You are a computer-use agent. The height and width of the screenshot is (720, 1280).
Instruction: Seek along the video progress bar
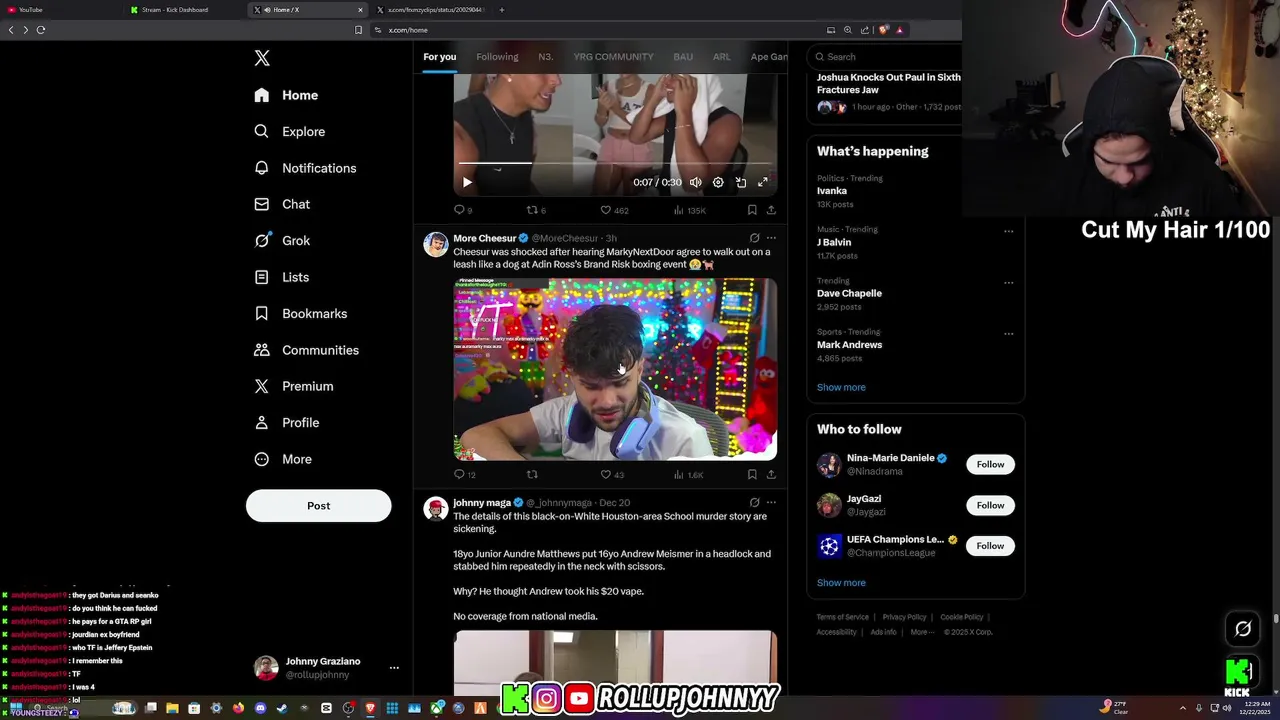click(x=615, y=162)
